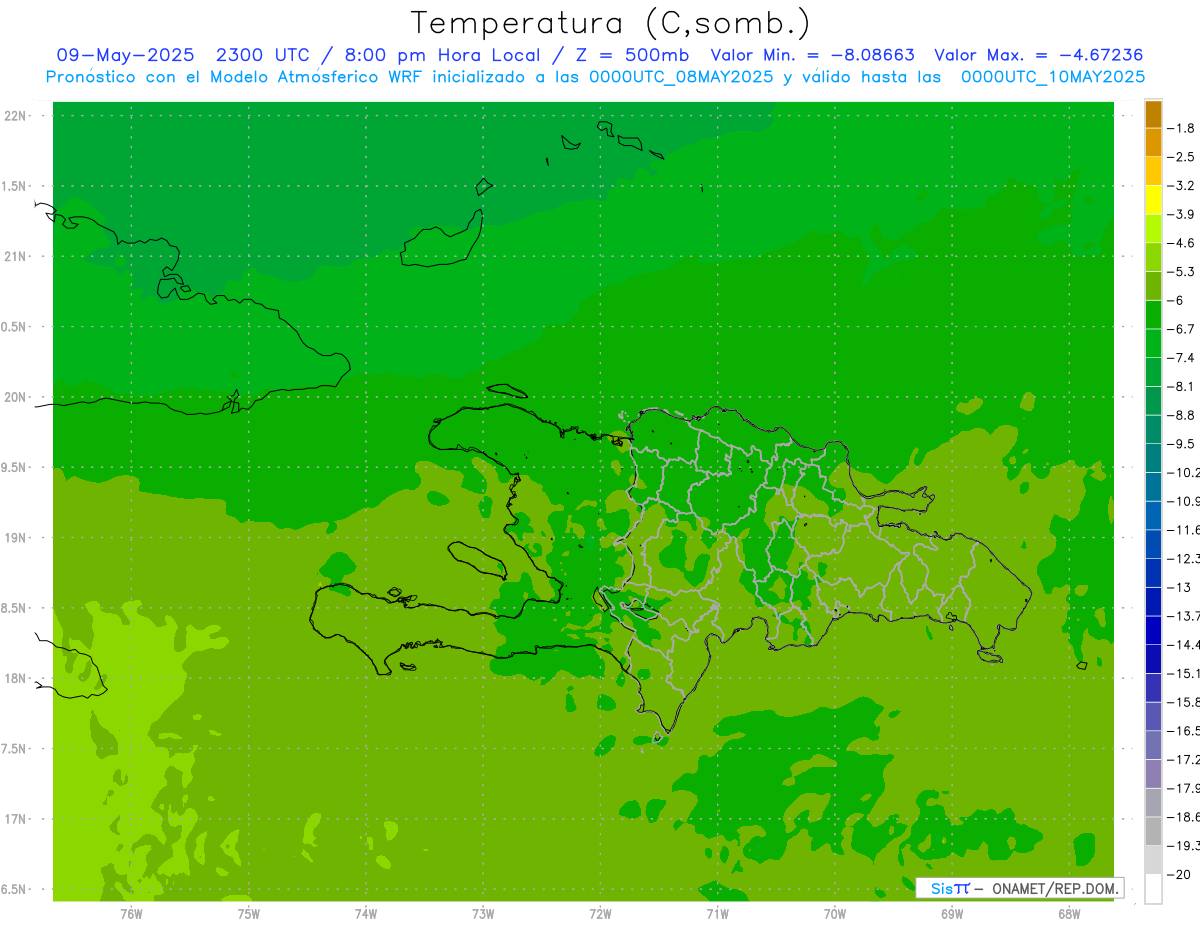Click the '-3.9' colorbar label
This screenshot has height=927, width=1200.
tap(1181, 214)
